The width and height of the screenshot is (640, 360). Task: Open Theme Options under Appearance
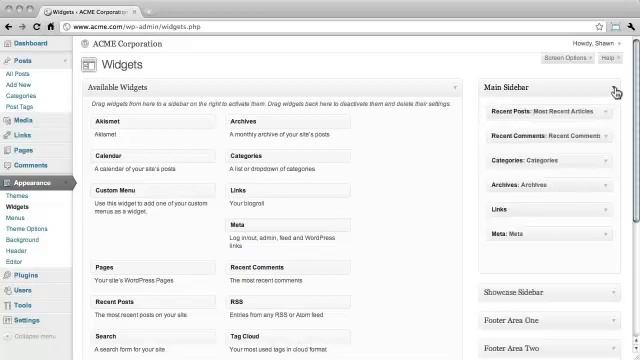click(27, 229)
